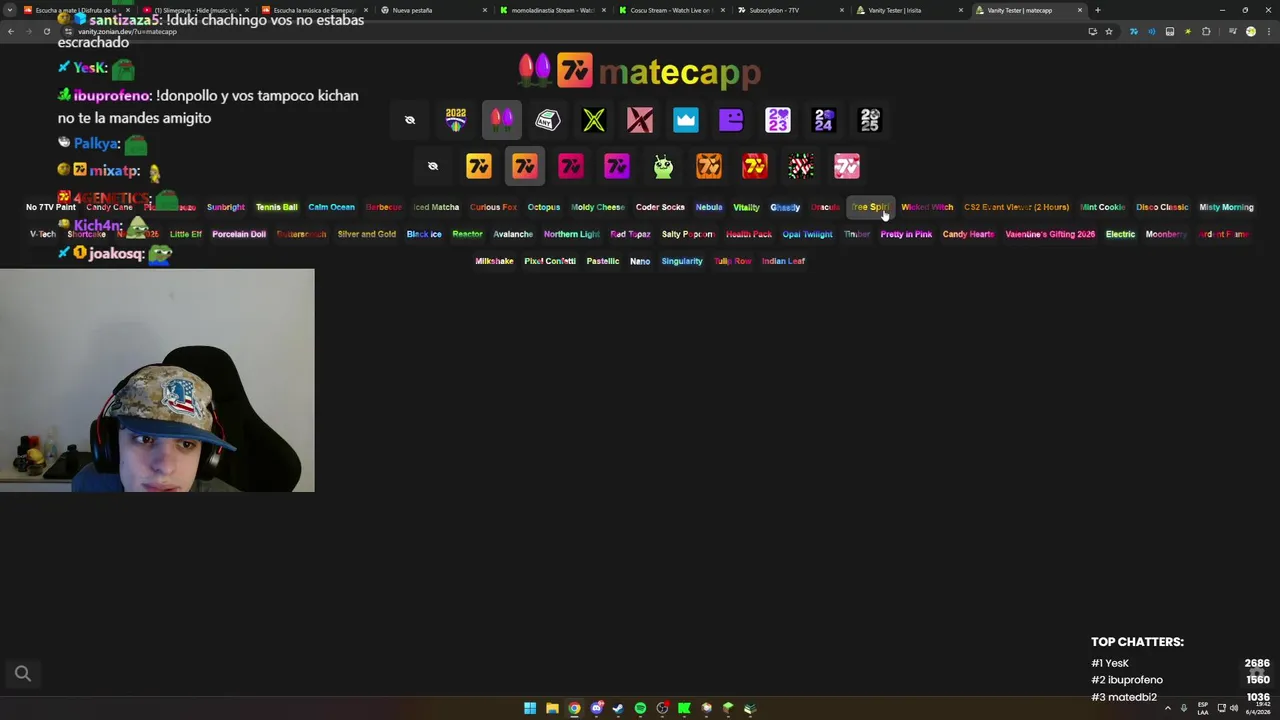
Task: Select the Northern Light paint
Action: click(x=572, y=234)
